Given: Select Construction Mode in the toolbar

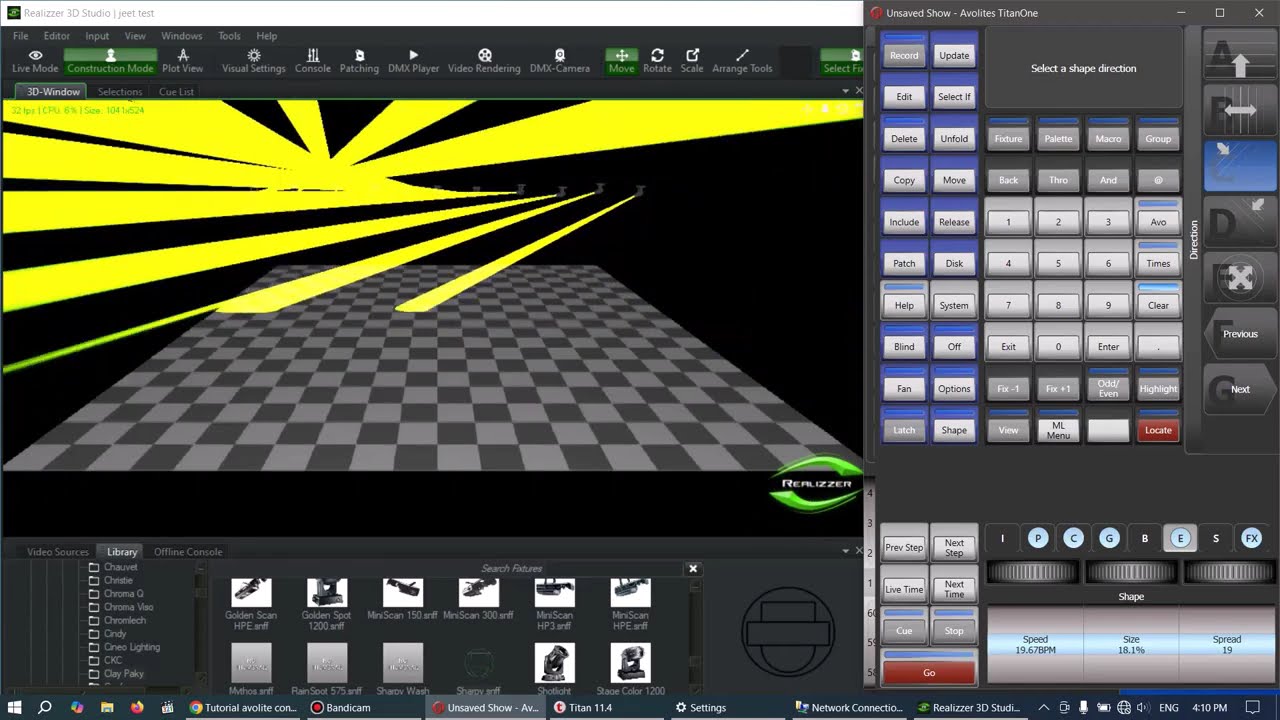Looking at the screenshot, I should click(x=110, y=61).
